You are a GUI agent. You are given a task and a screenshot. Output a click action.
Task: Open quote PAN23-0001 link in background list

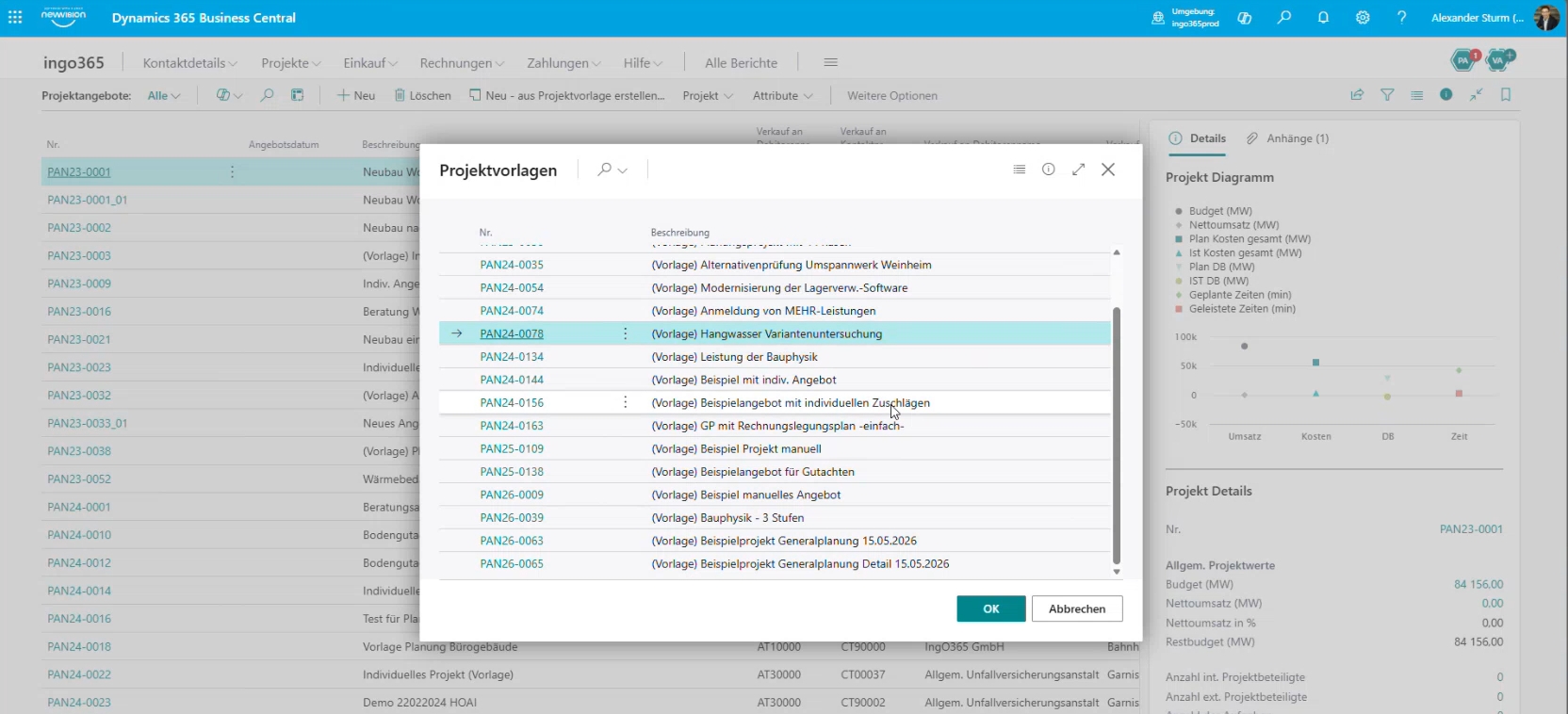point(79,171)
